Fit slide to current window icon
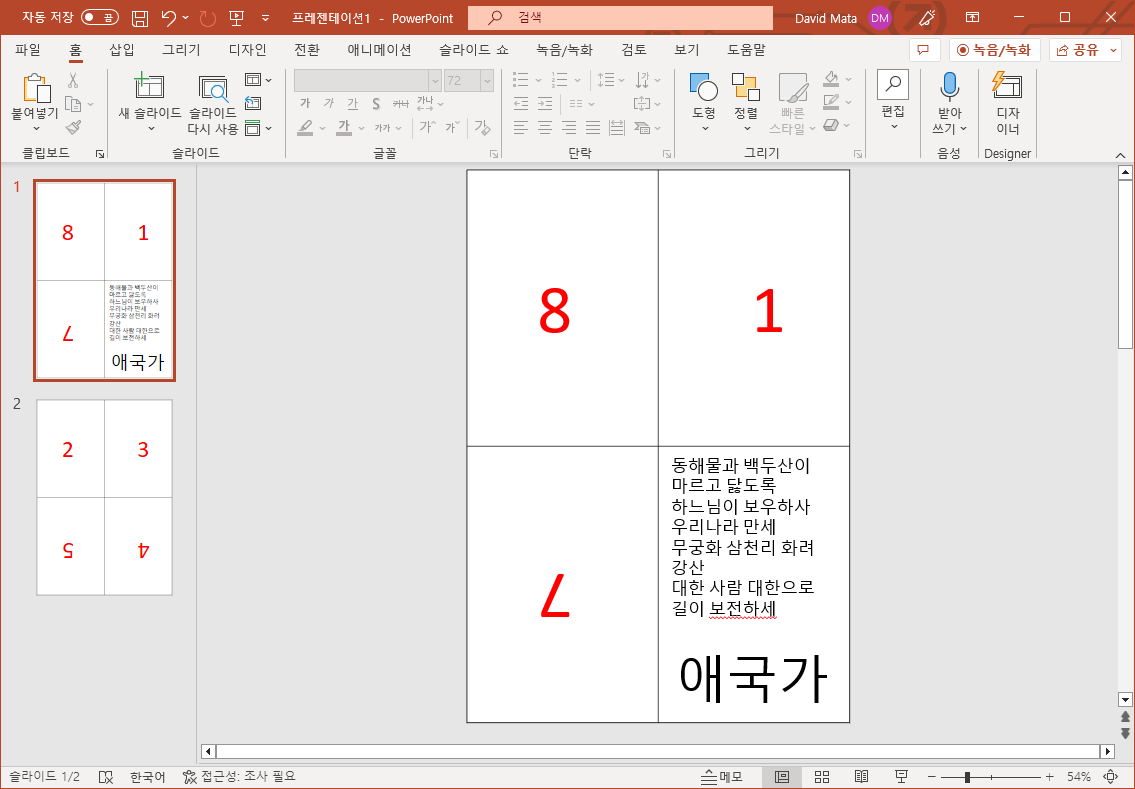1135x789 pixels. point(1110,777)
